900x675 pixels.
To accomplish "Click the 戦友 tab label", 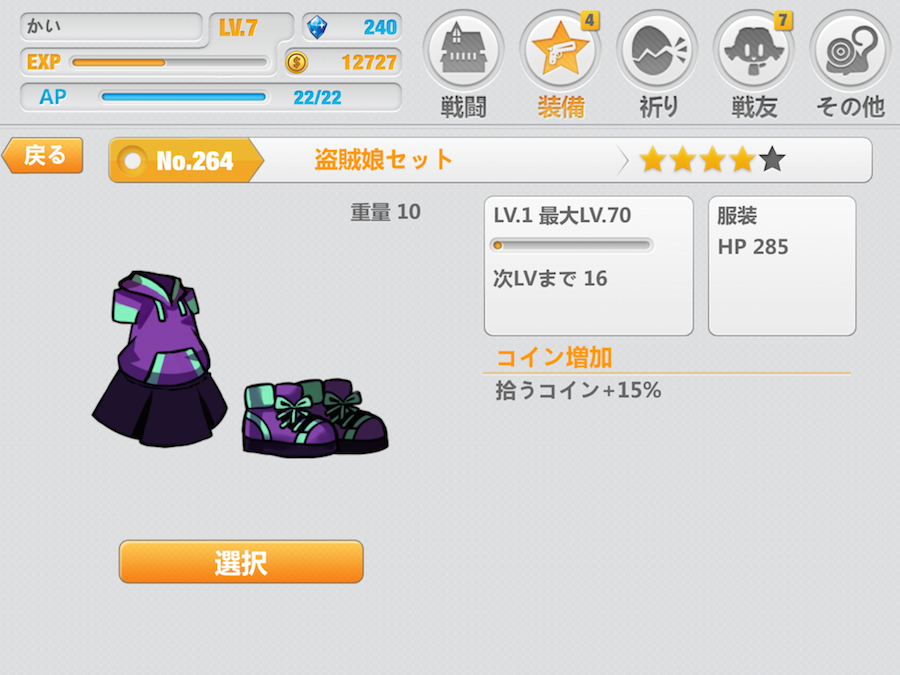I will tap(754, 107).
